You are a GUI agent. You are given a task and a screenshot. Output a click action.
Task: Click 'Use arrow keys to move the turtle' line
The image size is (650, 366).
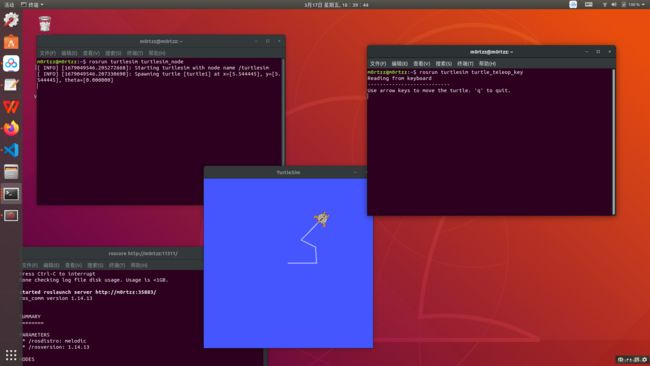(x=439, y=90)
